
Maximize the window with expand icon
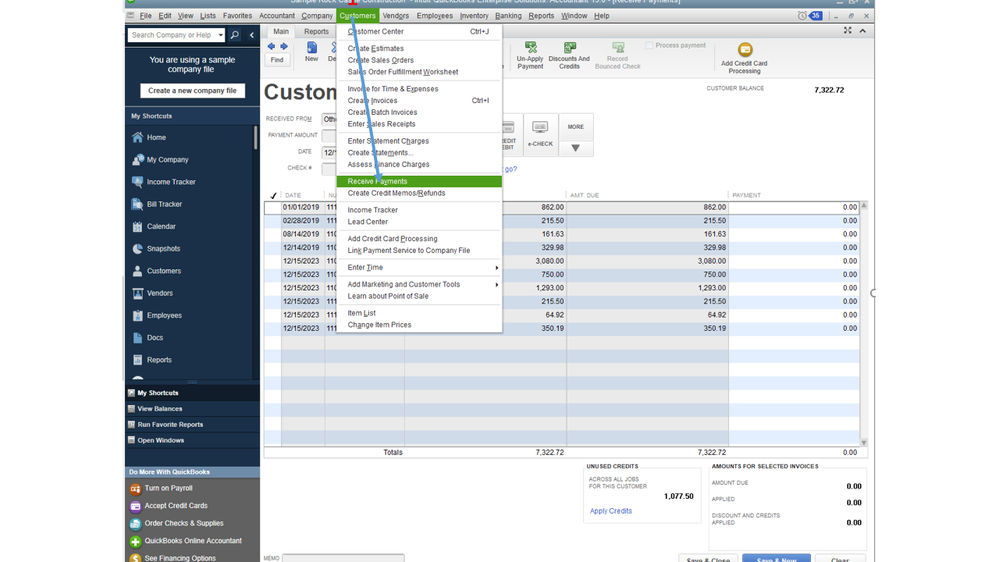click(847, 31)
